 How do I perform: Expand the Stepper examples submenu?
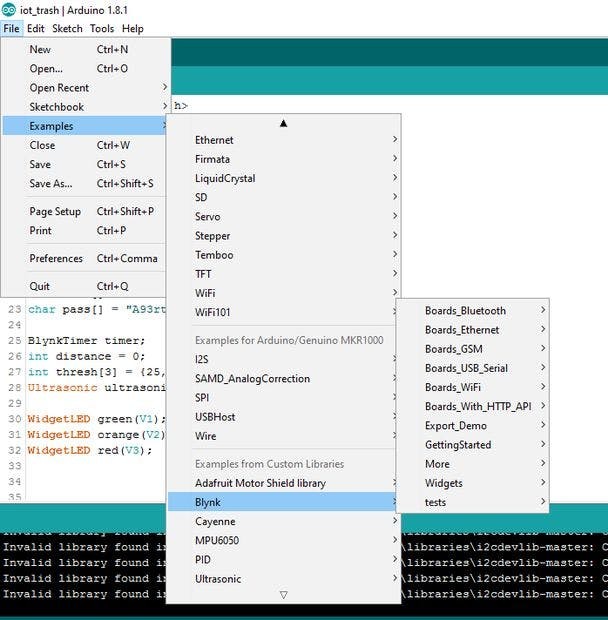click(283, 235)
